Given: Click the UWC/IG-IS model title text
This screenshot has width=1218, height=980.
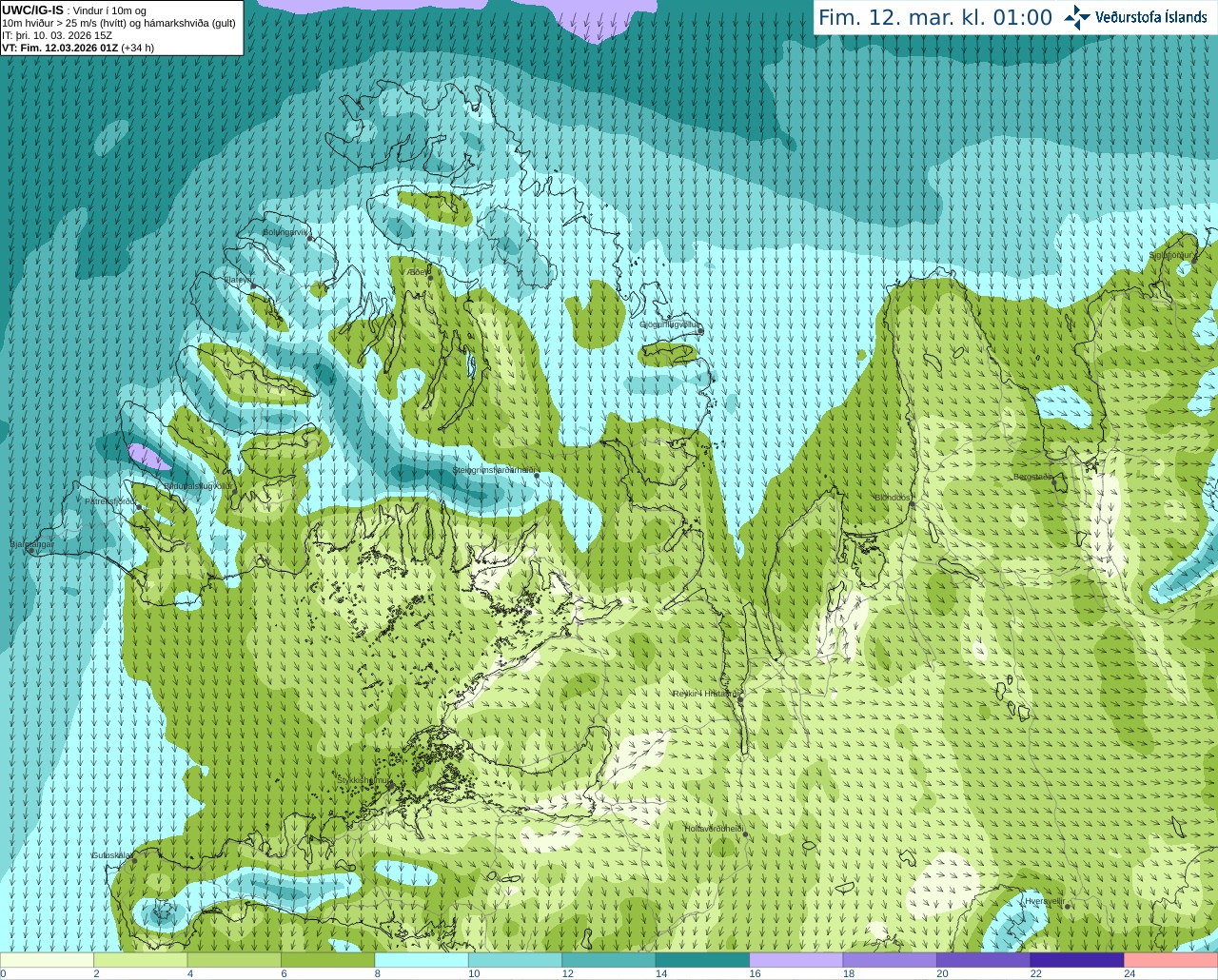Looking at the screenshot, I should click(x=32, y=10).
